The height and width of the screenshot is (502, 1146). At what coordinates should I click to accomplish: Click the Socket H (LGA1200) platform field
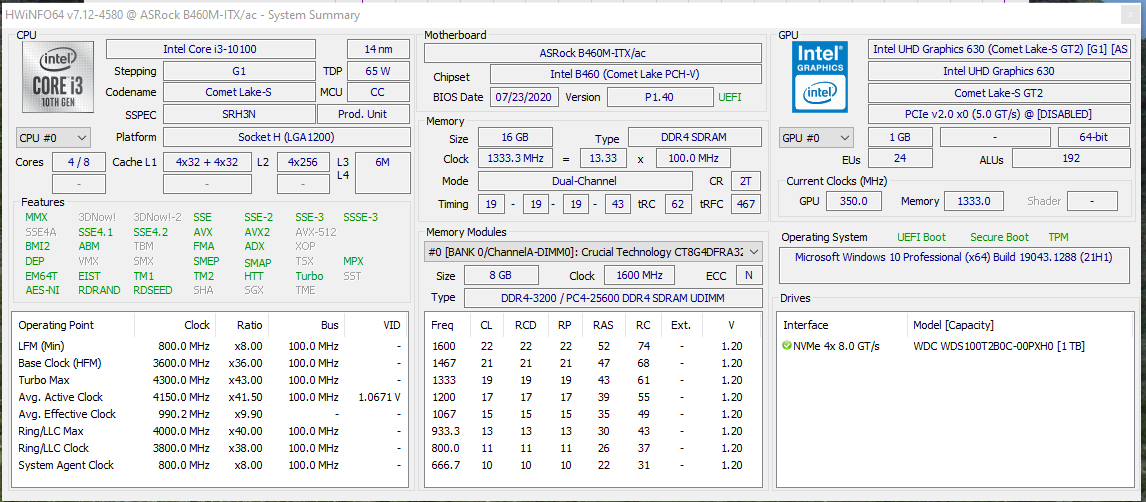coord(286,137)
